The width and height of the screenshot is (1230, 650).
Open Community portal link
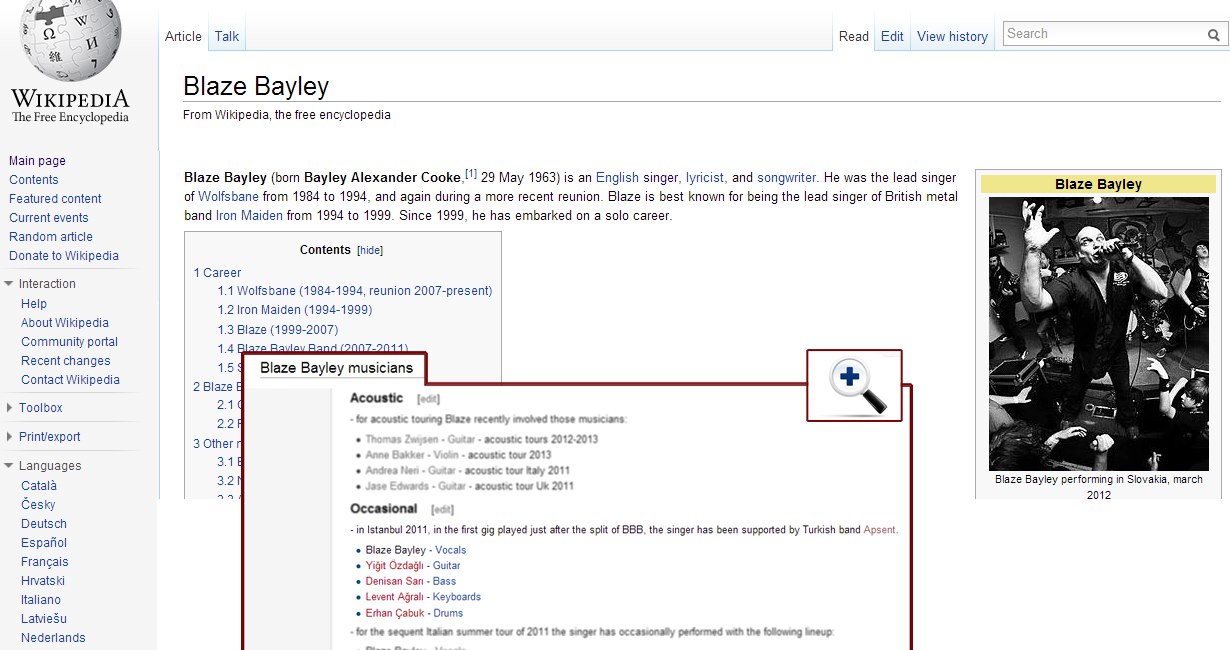point(69,342)
